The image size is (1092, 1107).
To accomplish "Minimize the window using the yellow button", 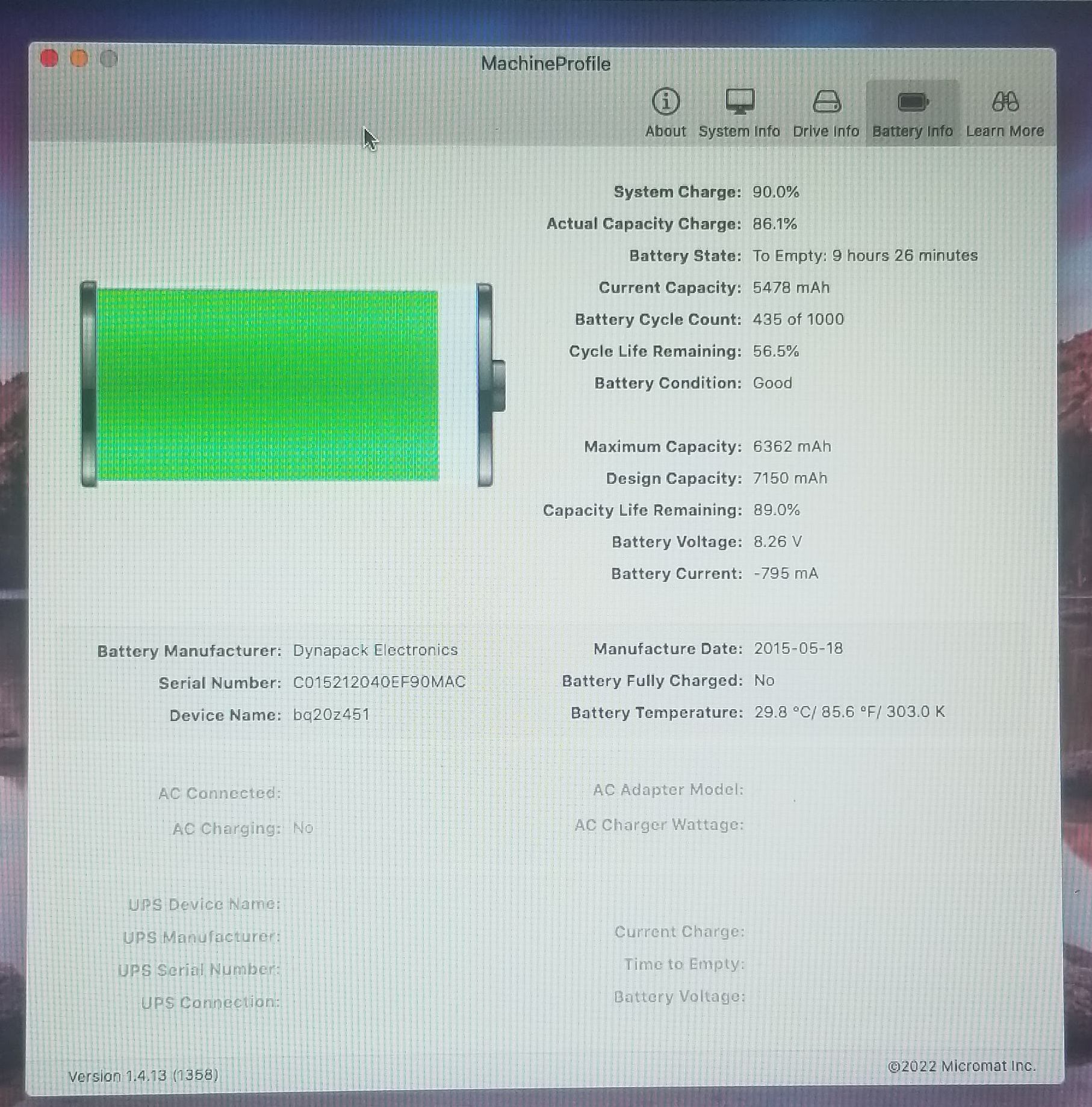I will click(79, 58).
